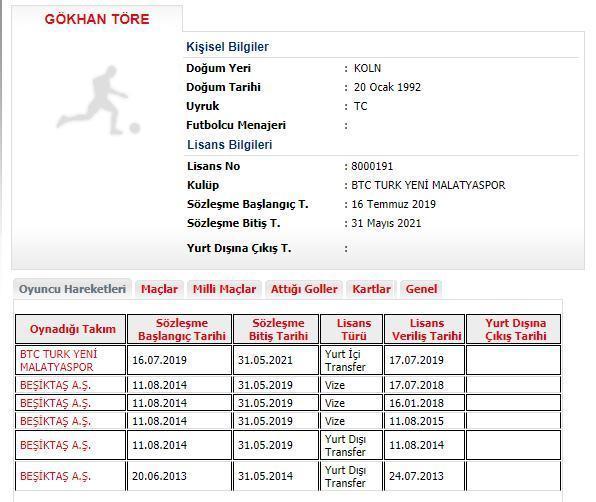This screenshot has width=596, height=502.
Task: Open BEŞİKTAŞ A.Ş. link licensed 11.08.2015
Action: point(55,421)
